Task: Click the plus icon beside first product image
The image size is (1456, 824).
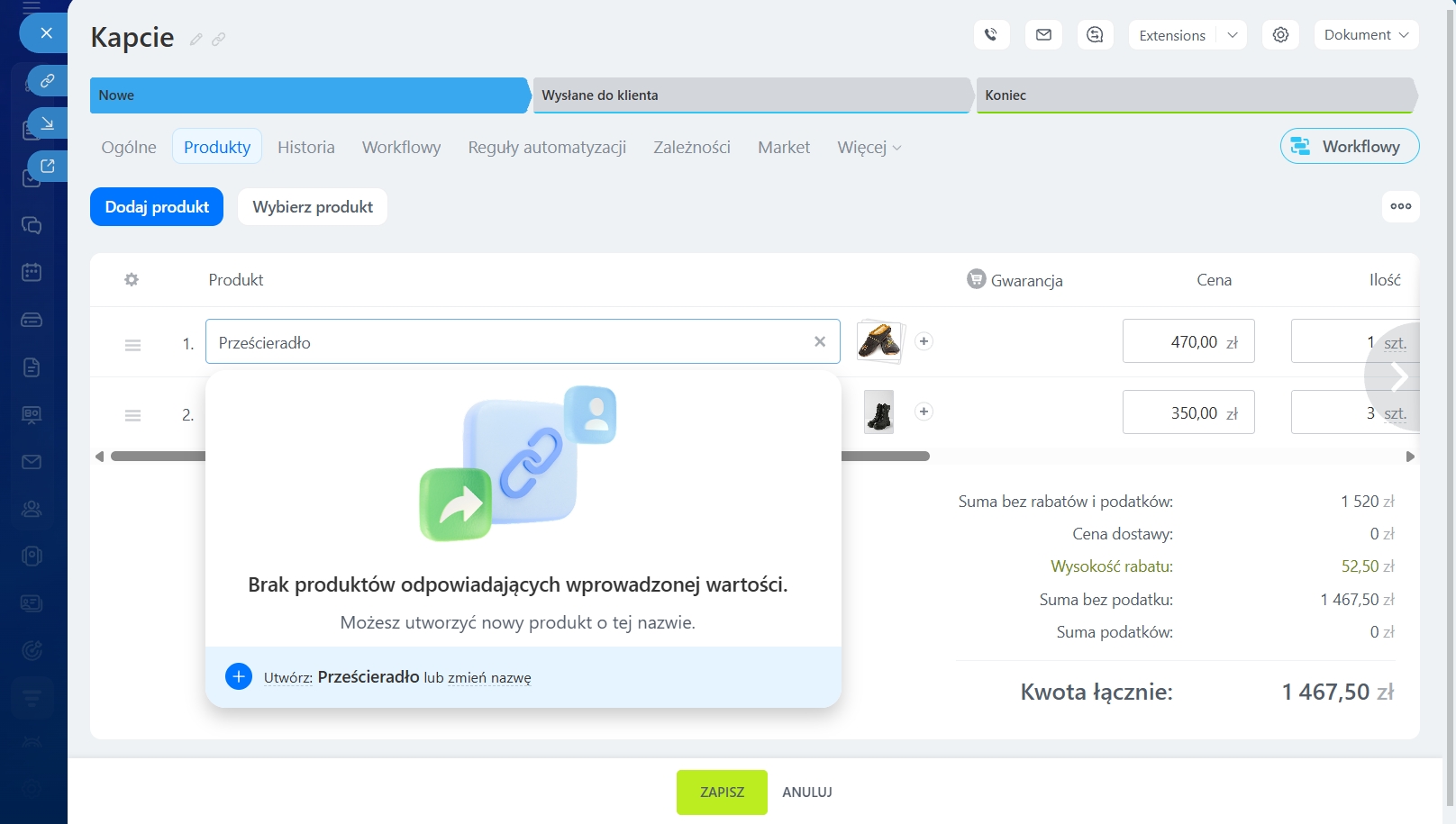Action: pos(924,341)
